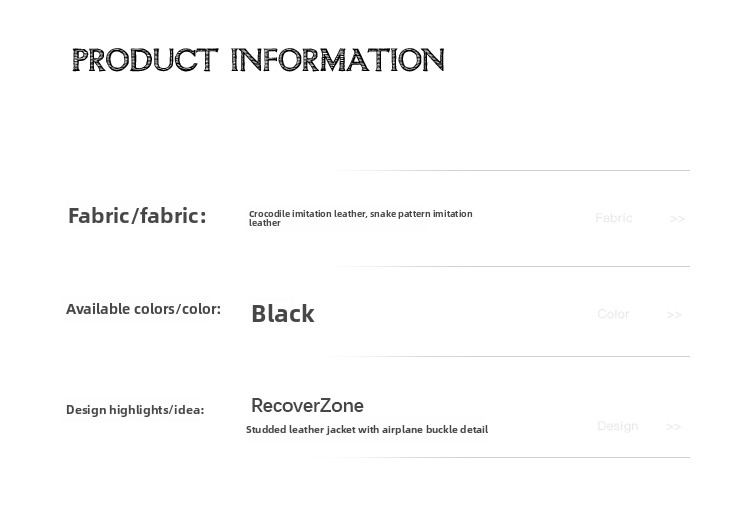Select the Studded leather jacket description
Image resolution: width=750 pixels, height=510 pixels.
click(367, 430)
